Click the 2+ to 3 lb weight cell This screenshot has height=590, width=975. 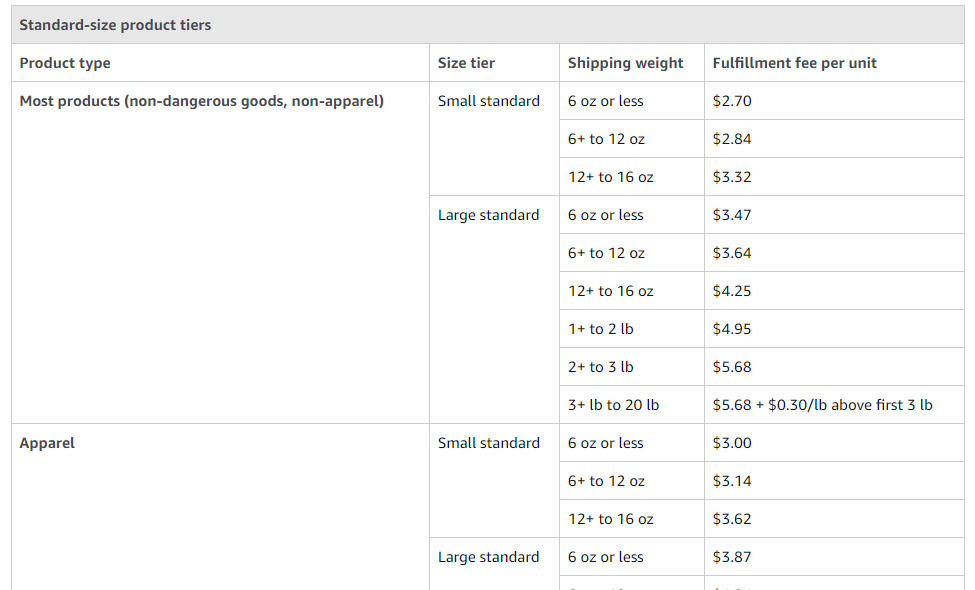[x=632, y=367]
